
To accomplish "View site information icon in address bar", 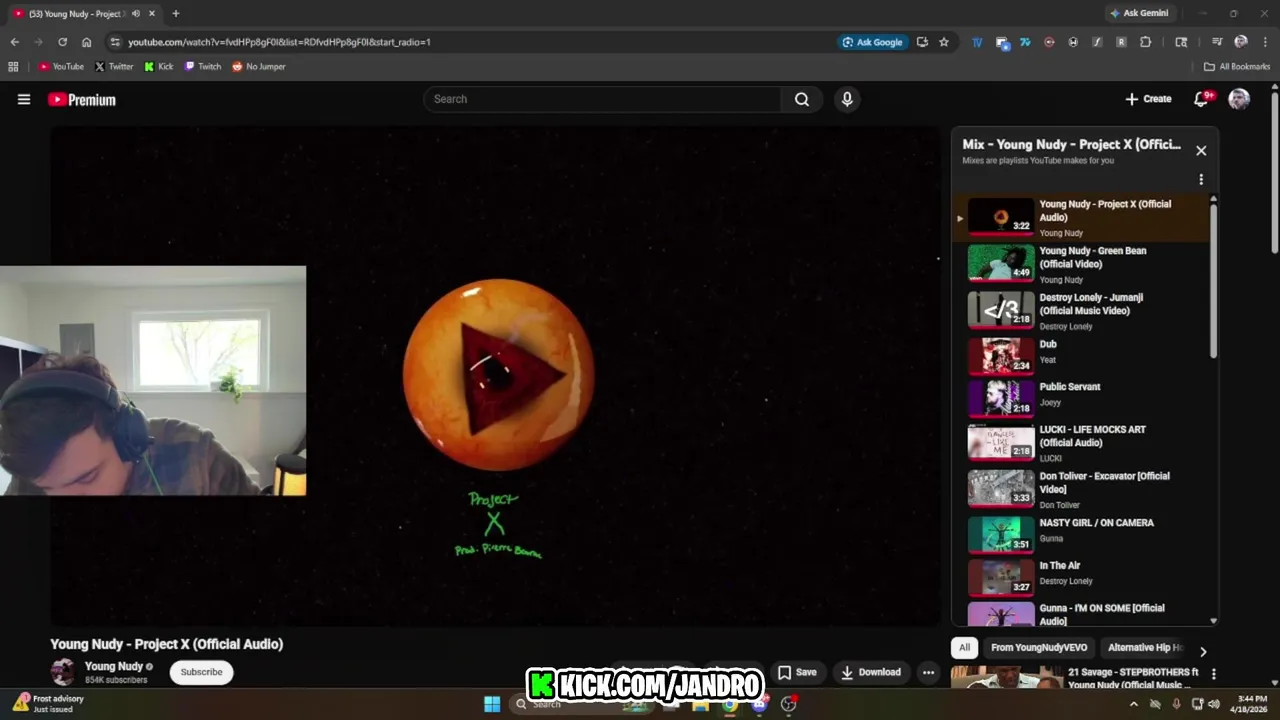I will 115,42.
